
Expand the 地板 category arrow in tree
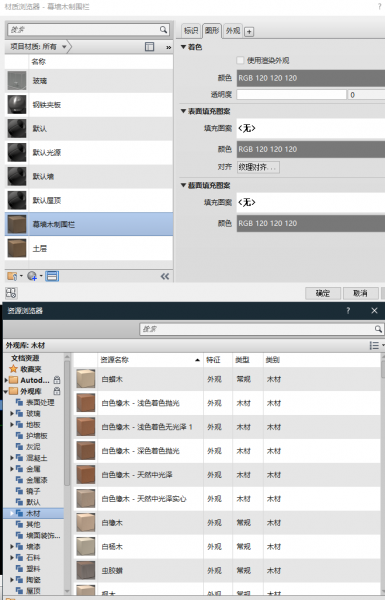(x=12, y=424)
